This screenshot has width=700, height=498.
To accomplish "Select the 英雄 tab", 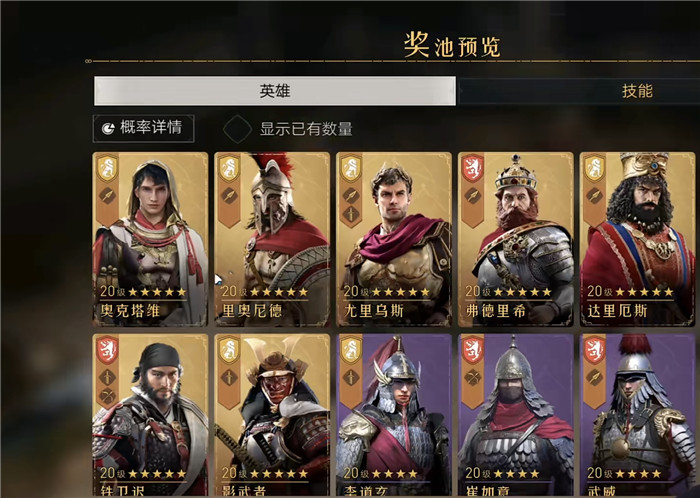I will [x=275, y=91].
